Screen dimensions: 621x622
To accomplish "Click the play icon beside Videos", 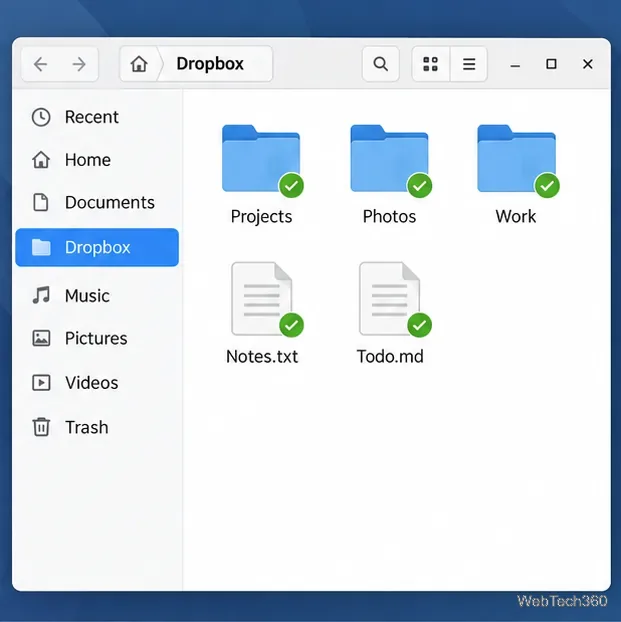I will point(41,383).
